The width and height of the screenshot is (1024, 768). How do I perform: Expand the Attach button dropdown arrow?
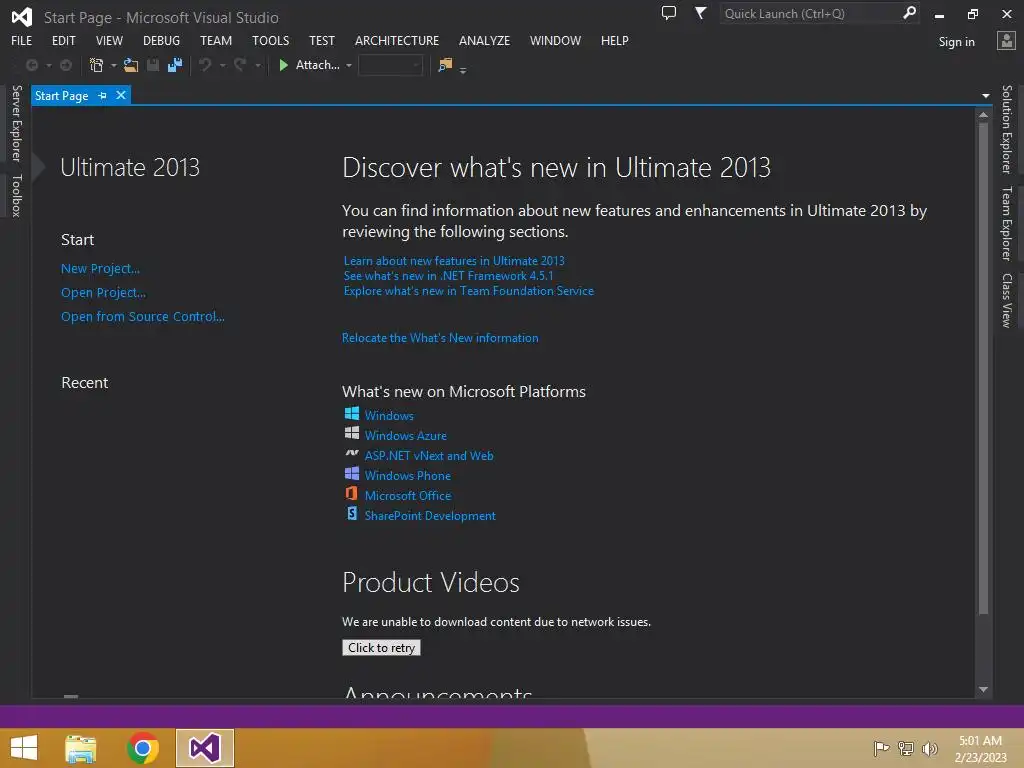tap(349, 66)
